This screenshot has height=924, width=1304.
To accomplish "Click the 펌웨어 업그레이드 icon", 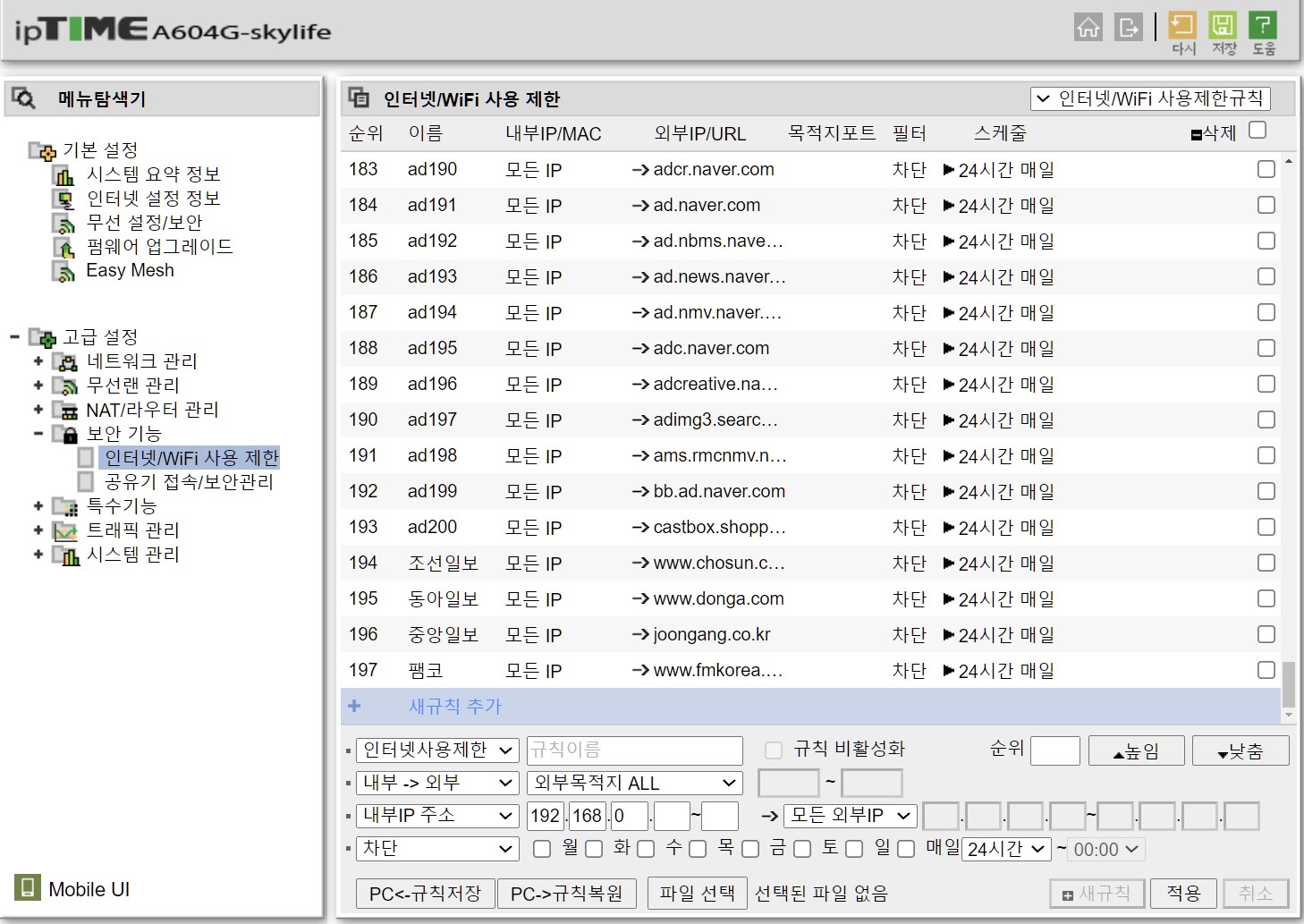I will coord(64,247).
